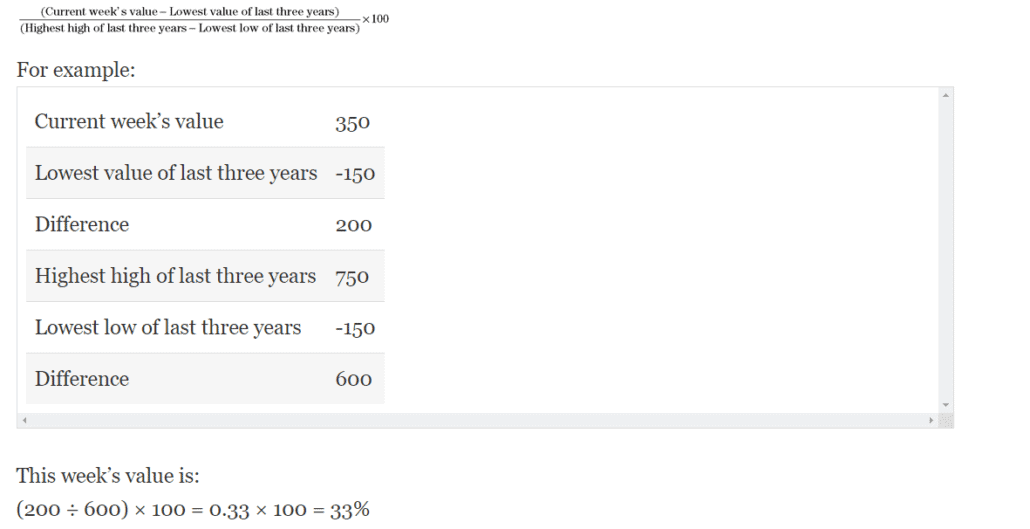The height and width of the screenshot is (529, 1030).
Task: Click the scroll down arrow of table box
Action: 946,405
